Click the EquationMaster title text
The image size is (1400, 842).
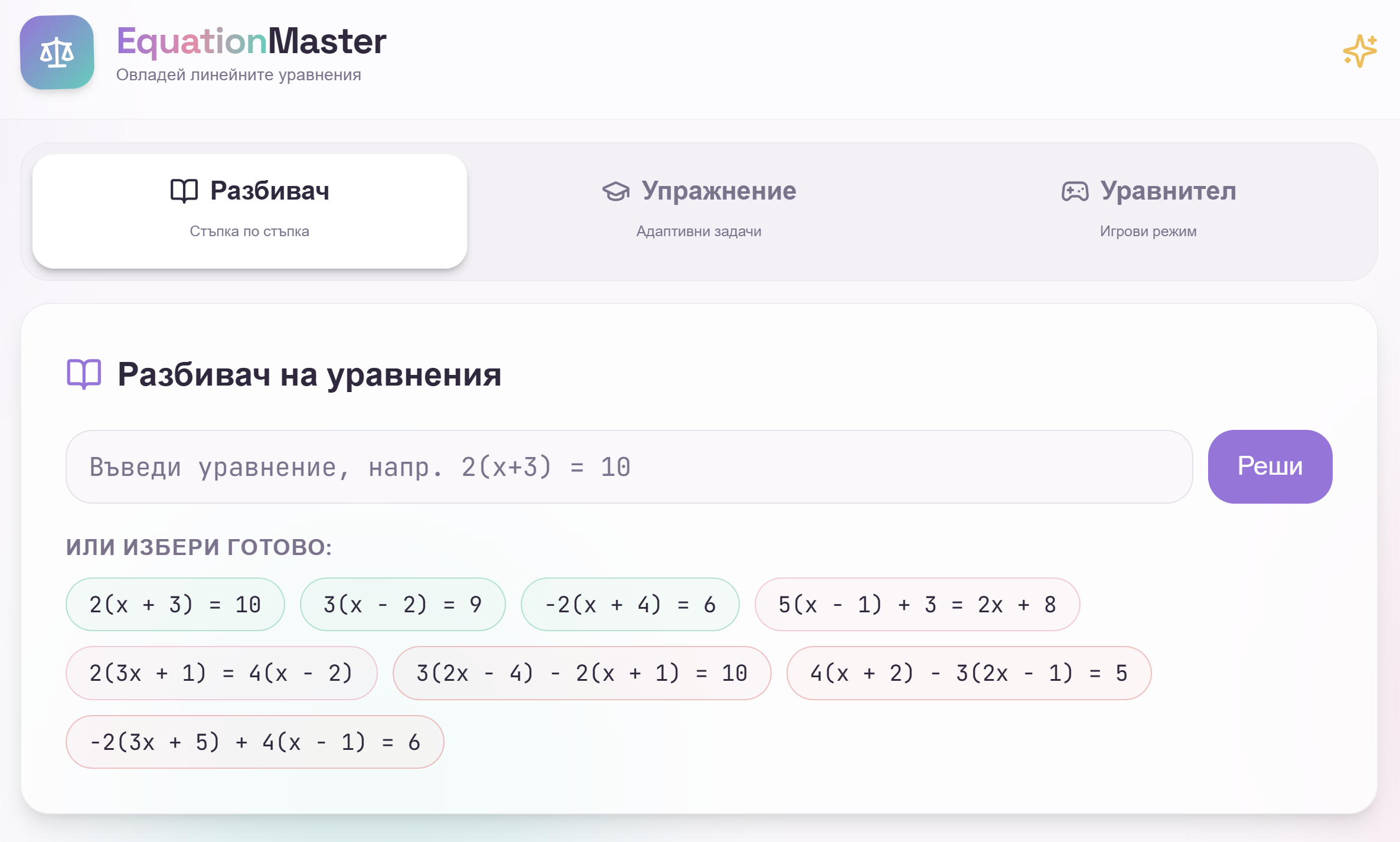tap(251, 41)
